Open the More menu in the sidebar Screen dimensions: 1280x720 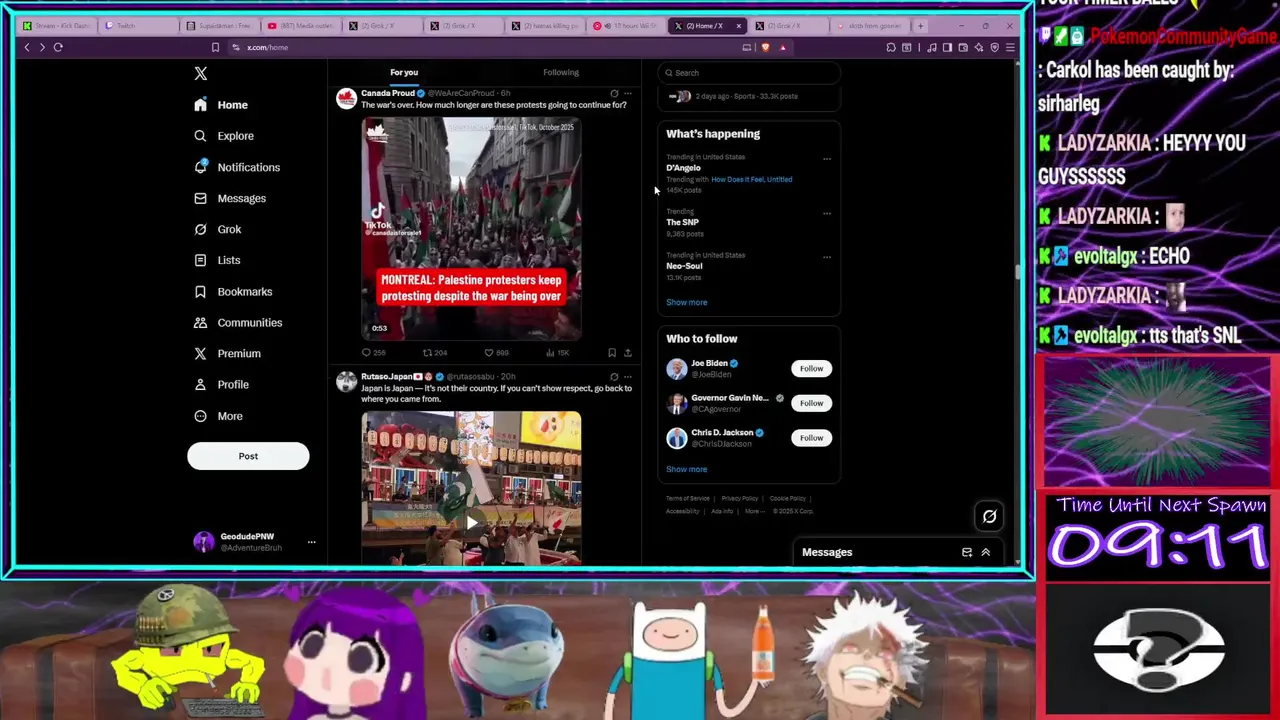click(x=218, y=416)
